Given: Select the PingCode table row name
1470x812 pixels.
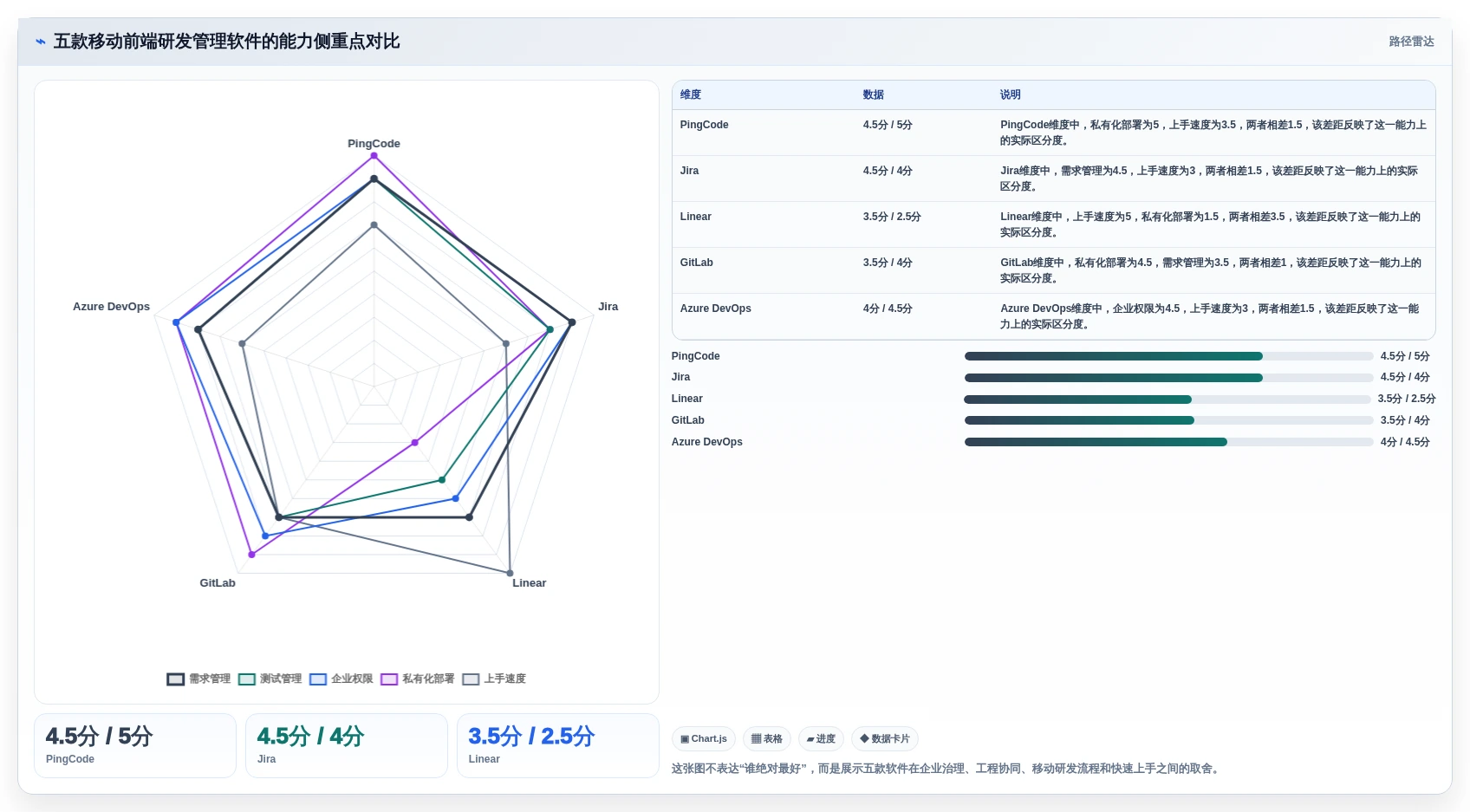Looking at the screenshot, I should click(704, 125).
